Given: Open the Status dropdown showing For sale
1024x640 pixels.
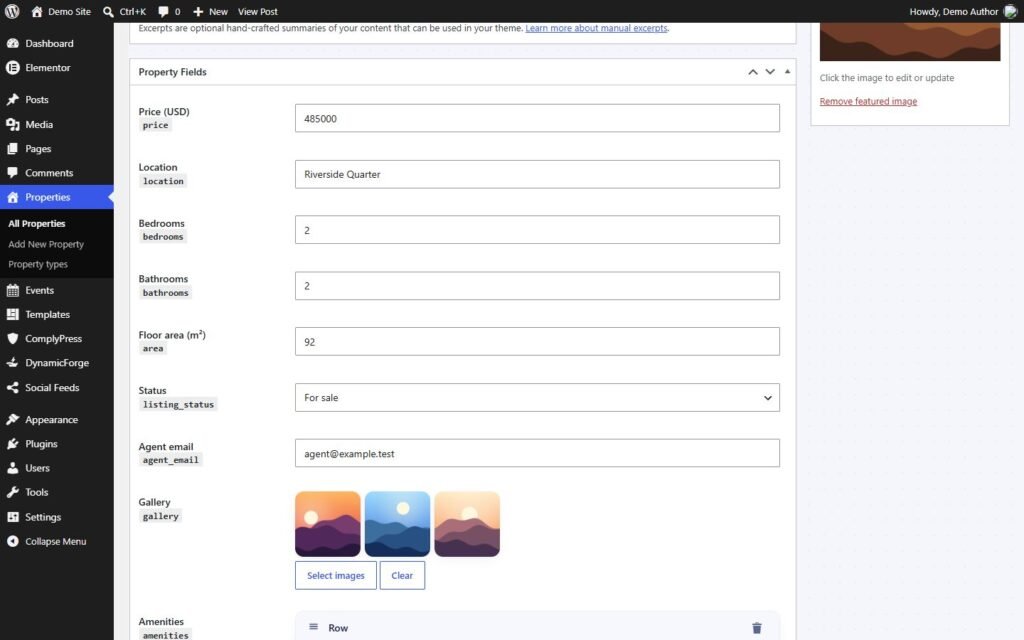Looking at the screenshot, I should click(x=537, y=397).
